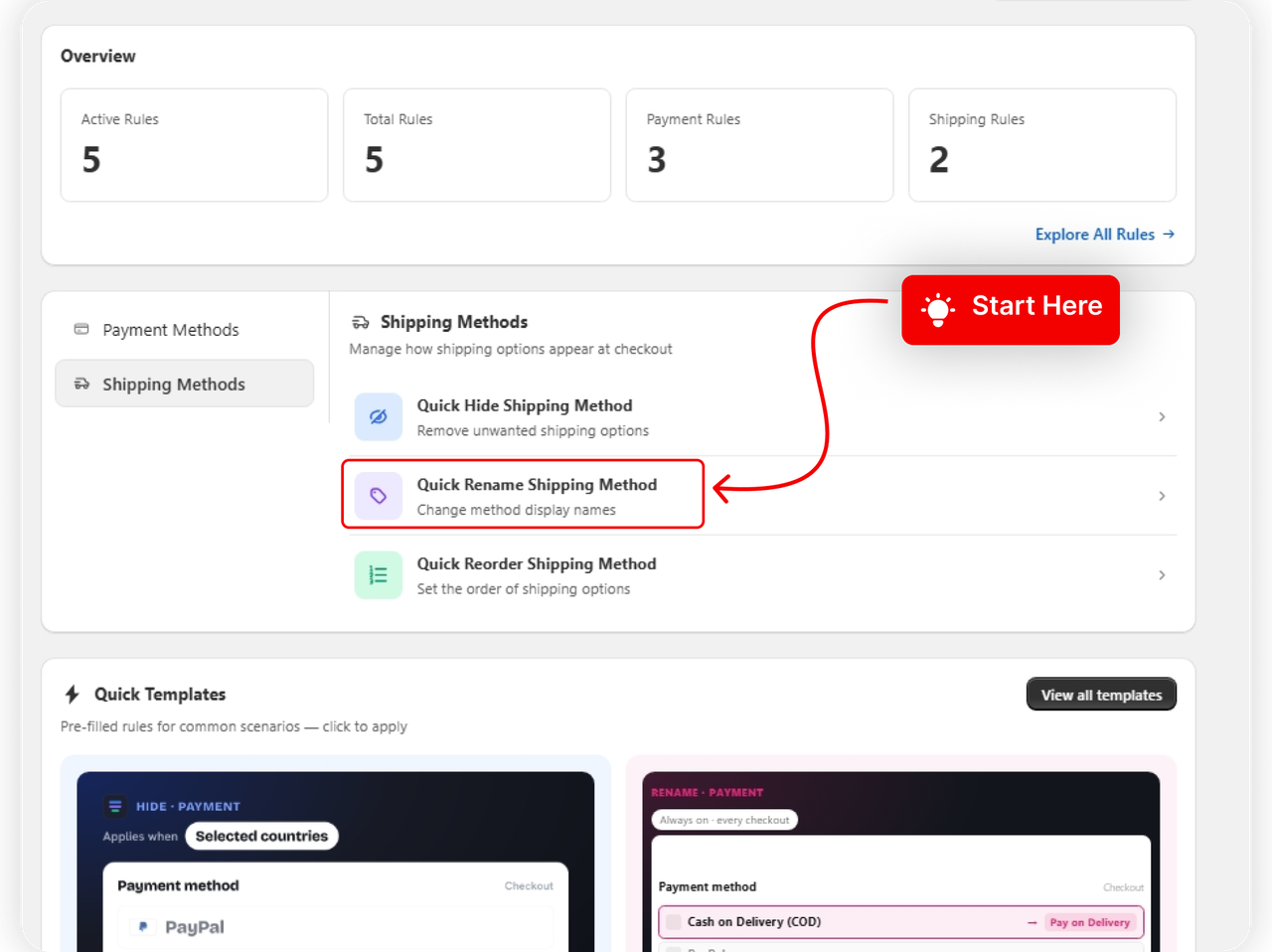
Task: Click the green list icon for Quick Reorder
Action: click(379, 575)
